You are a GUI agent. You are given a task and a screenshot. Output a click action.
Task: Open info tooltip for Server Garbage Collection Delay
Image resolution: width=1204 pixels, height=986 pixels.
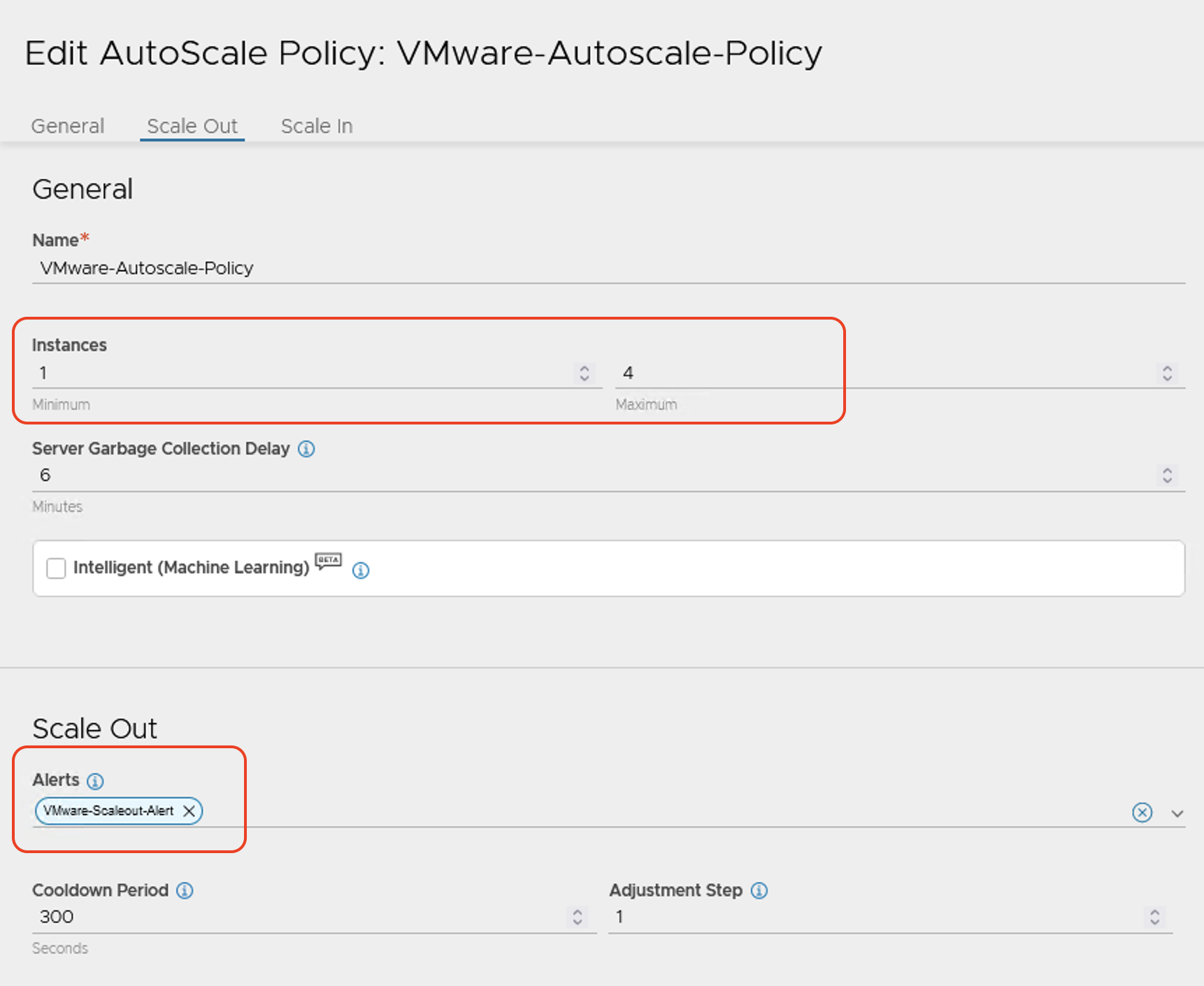306,449
